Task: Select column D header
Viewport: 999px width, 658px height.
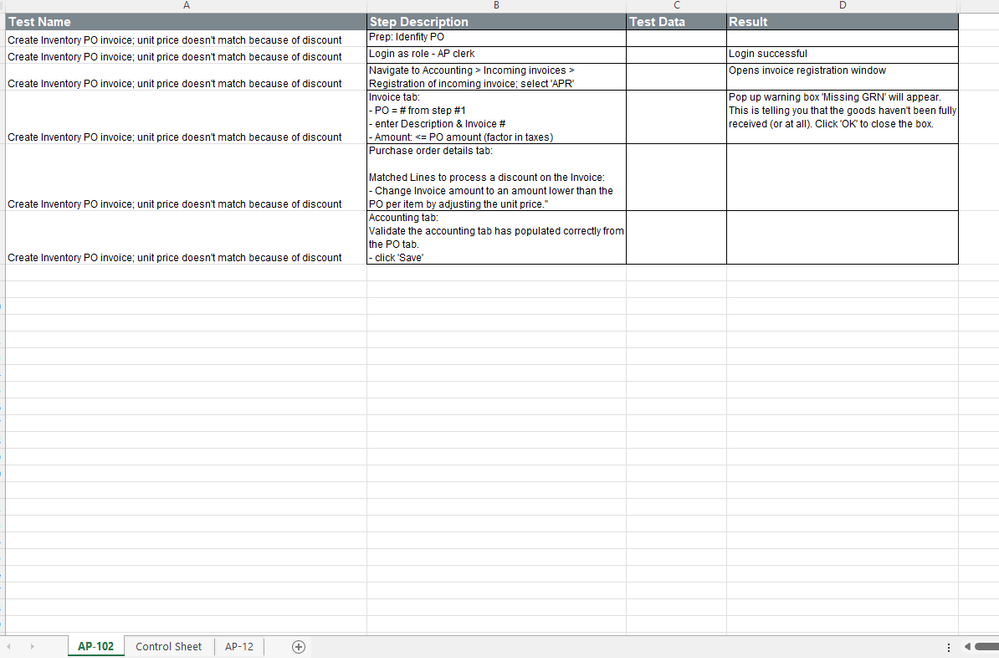Action: tap(842, 5)
